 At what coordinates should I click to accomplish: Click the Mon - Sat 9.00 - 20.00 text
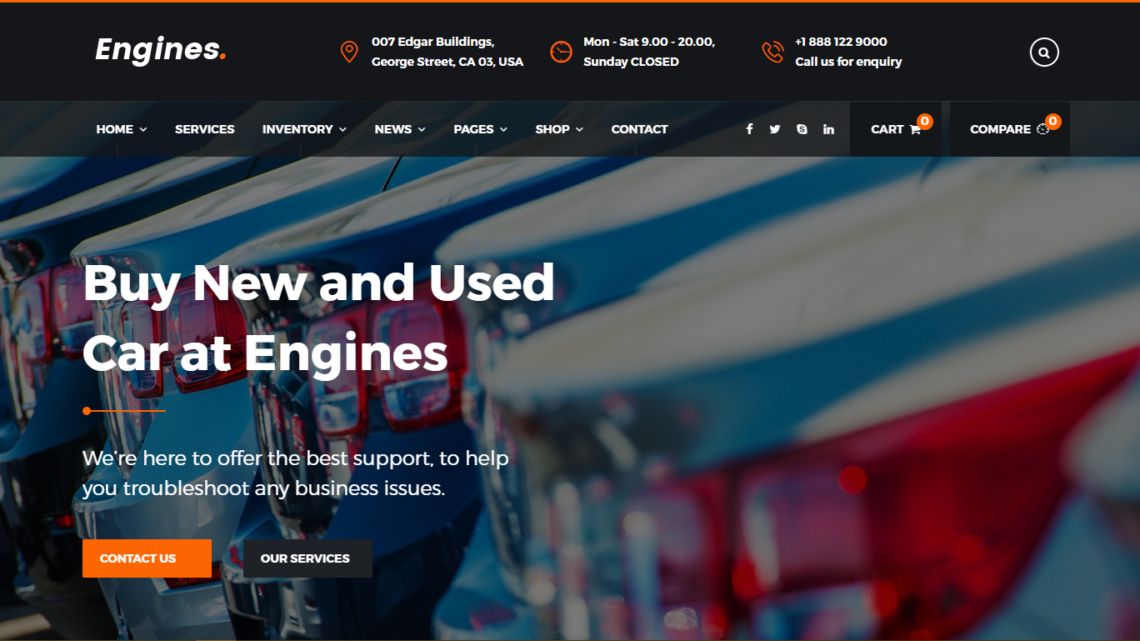click(x=649, y=42)
